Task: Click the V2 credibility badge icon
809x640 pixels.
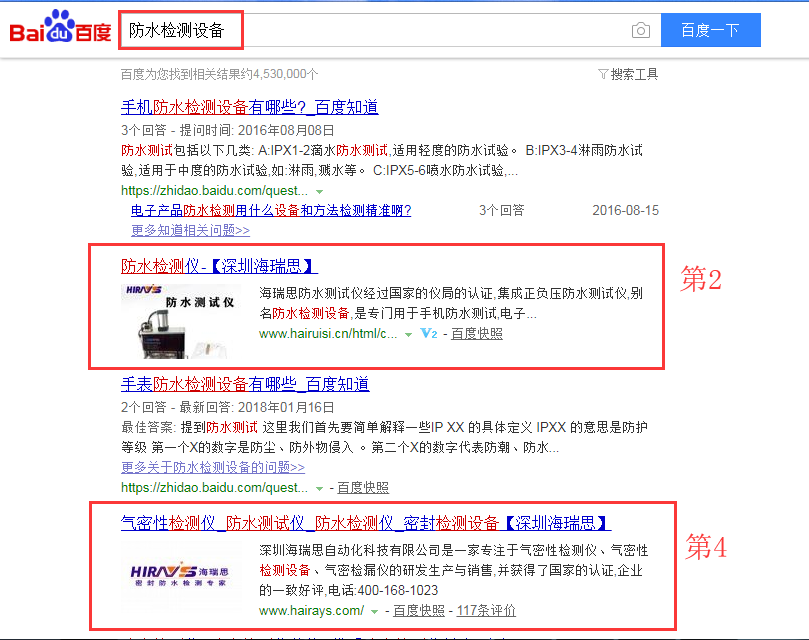Action: click(428, 333)
